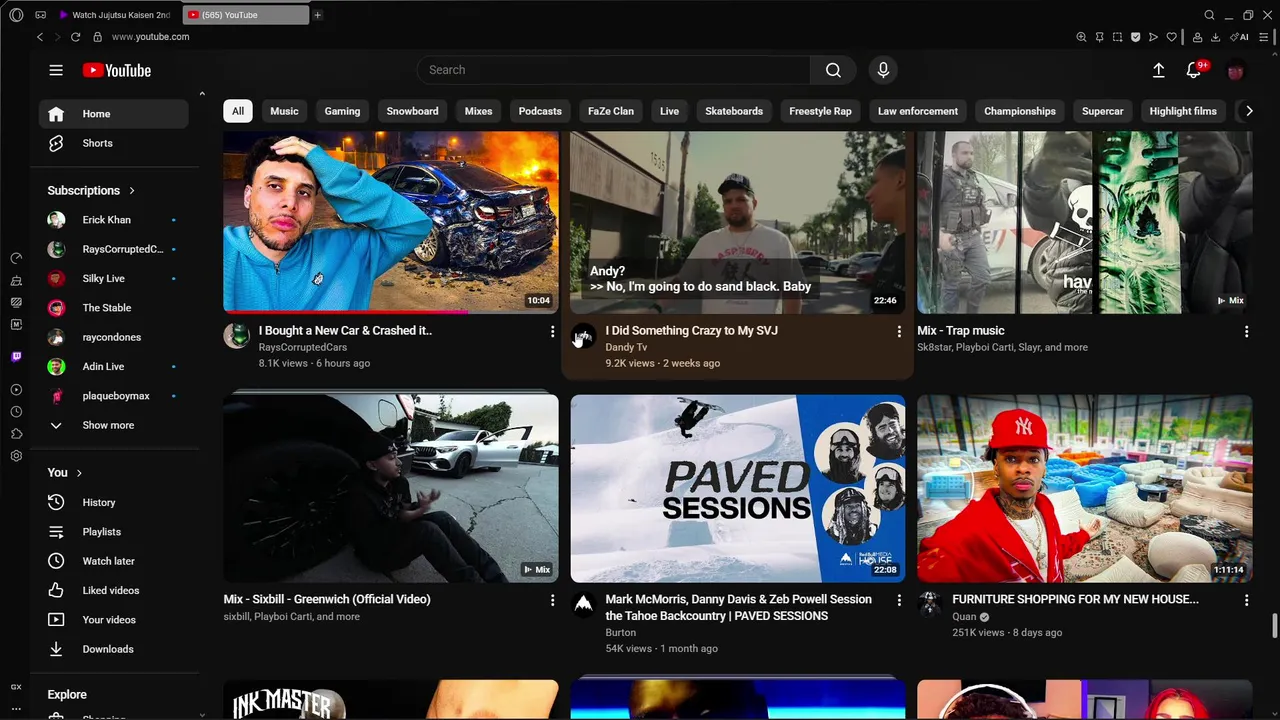Open the notifications bell
Image resolution: width=1280 pixels, height=720 pixels.
(1194, 70)
